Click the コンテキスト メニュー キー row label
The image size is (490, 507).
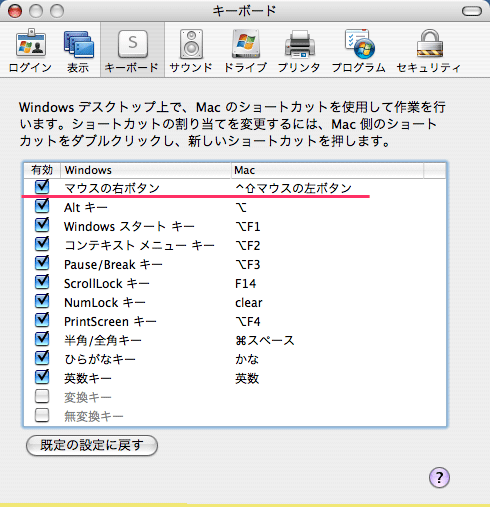139,246
